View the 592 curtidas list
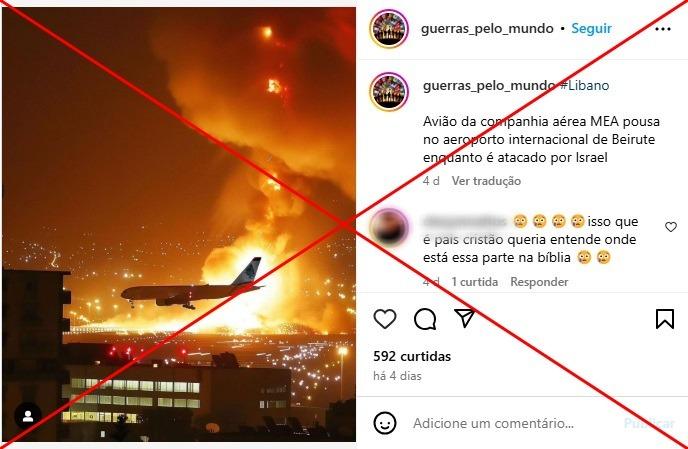This screenshot has width=688, height=449. 412,356
